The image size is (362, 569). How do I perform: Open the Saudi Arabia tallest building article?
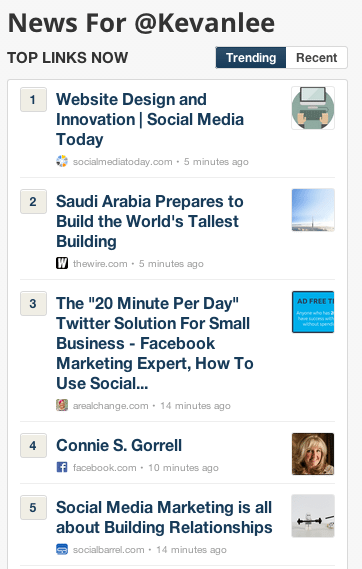pyautogui.click(x=149, y=221)
